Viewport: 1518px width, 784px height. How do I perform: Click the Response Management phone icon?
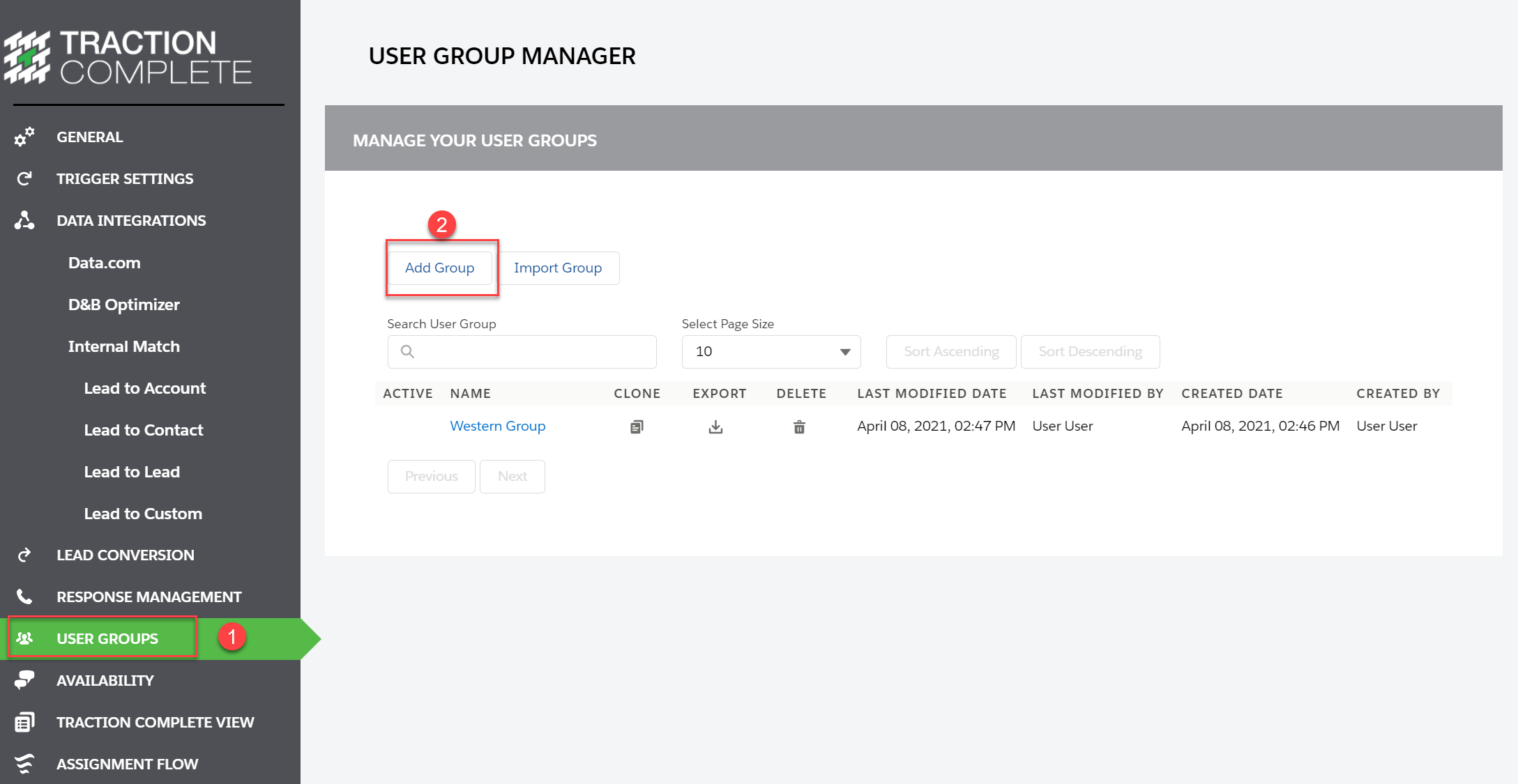(24, 597)
